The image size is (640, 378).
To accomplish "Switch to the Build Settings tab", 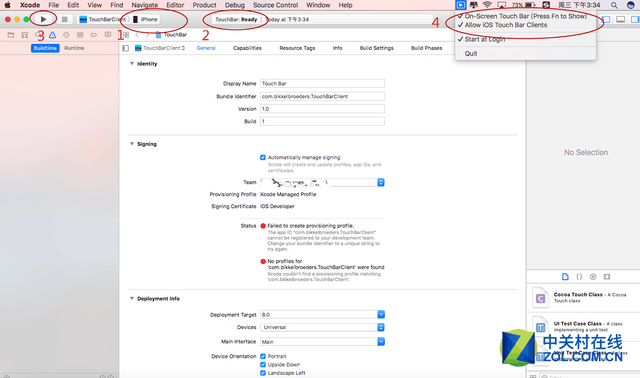I will (x=376, y=48).
